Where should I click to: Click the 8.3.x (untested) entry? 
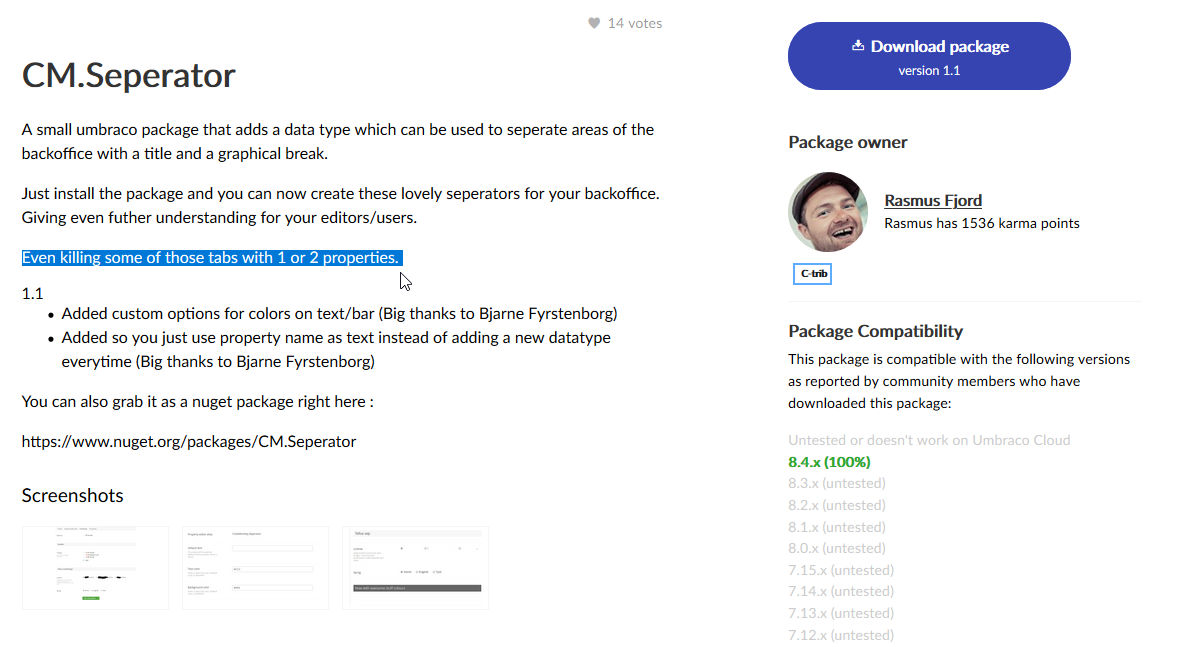click(x=837, y=483)
